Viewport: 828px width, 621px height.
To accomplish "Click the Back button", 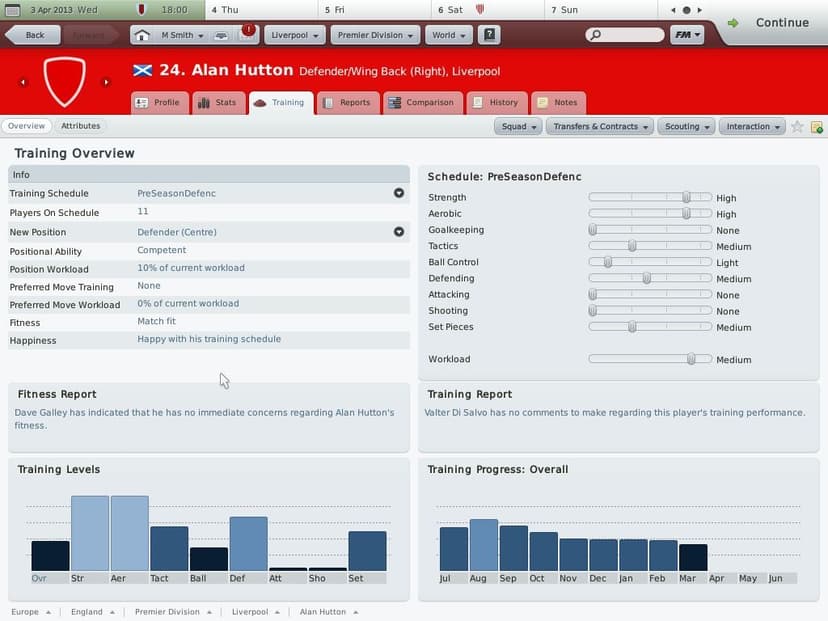I will 33,35.
